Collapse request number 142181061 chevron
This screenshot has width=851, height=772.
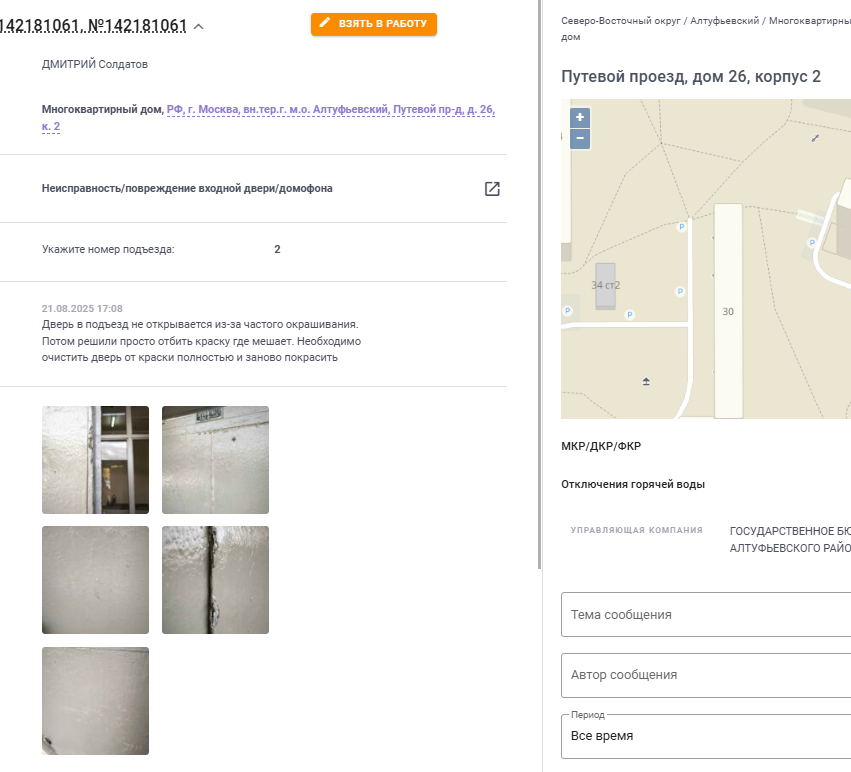(199, 26)
